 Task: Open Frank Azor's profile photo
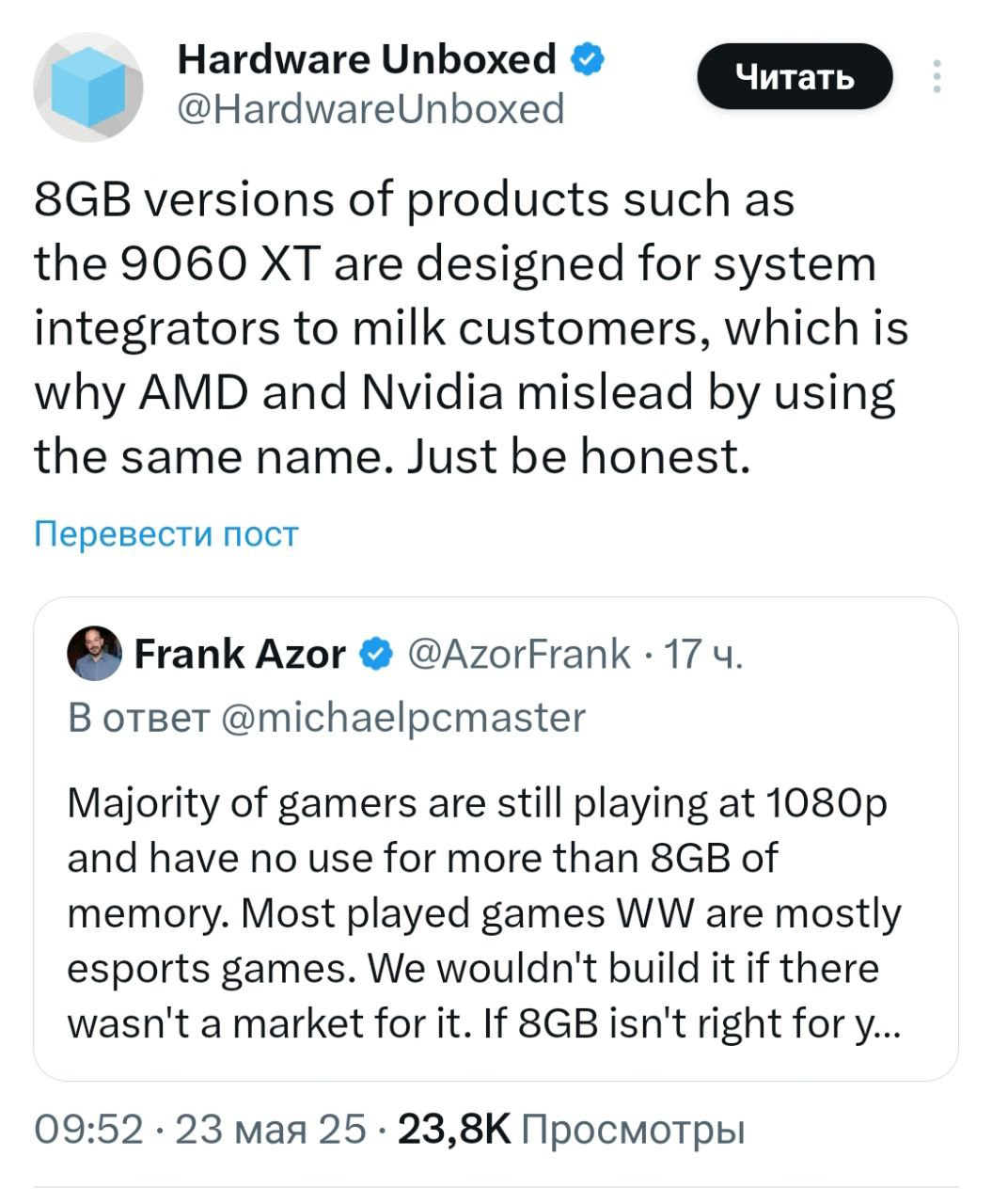pos(95,653)
